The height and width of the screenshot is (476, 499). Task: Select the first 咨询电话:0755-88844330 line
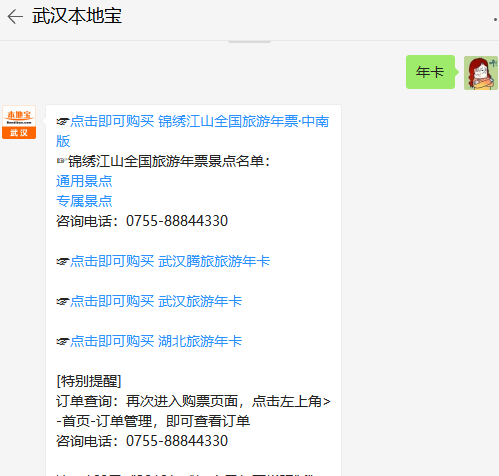tap(142, 221)
